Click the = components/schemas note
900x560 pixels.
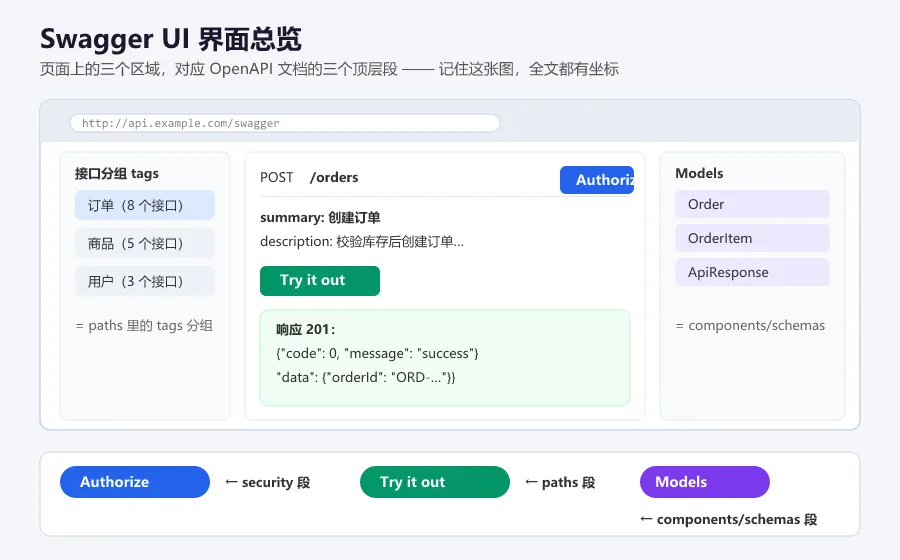coord(750,325)
